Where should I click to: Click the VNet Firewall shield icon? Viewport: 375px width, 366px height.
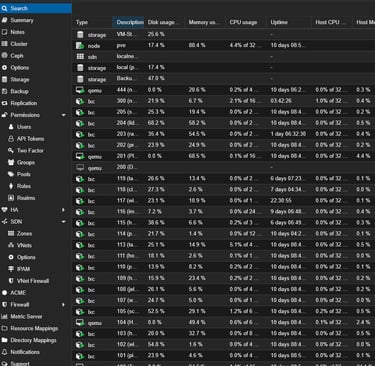pyautogui.click(x=11, y=281)
